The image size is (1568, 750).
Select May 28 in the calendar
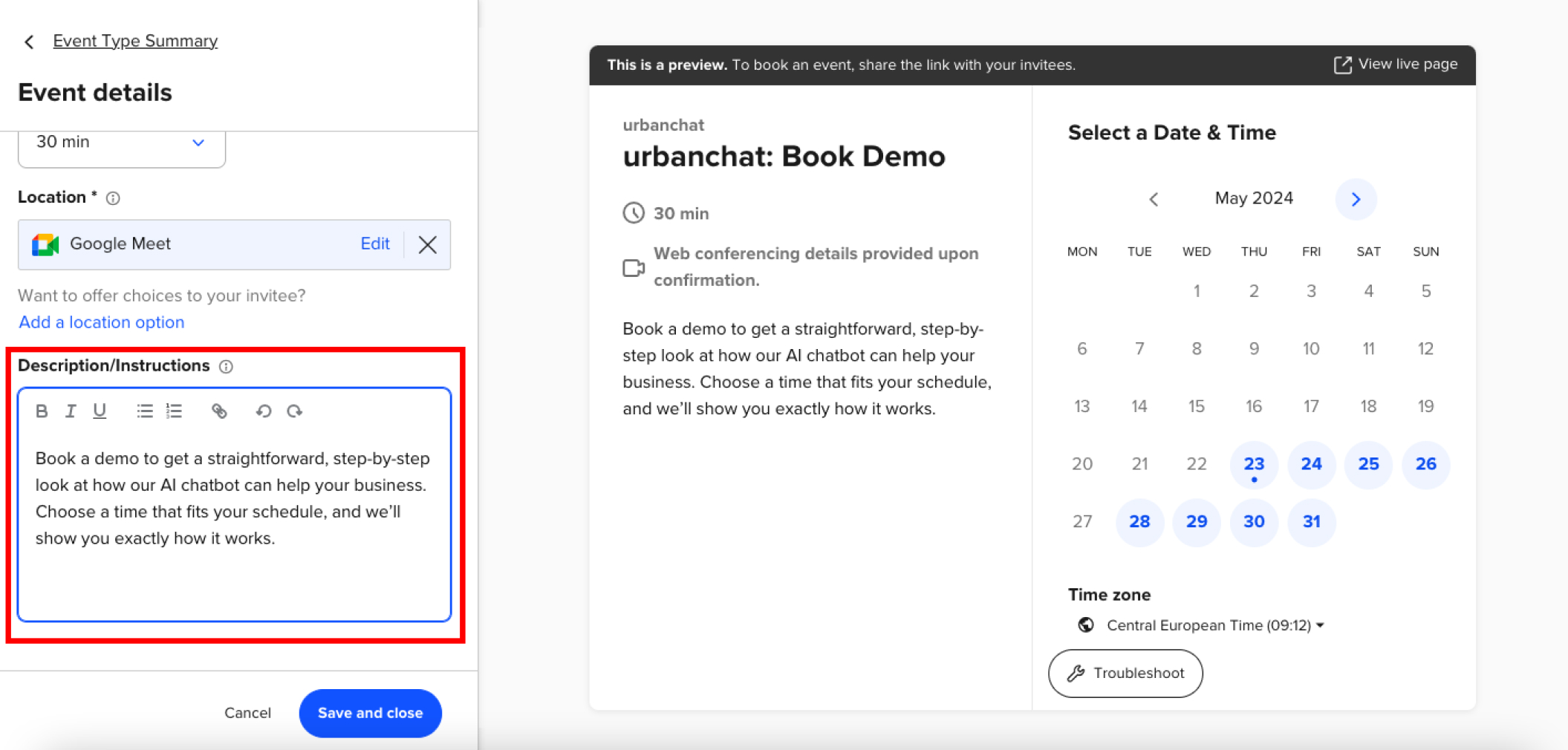click(x=1139, y=522)
